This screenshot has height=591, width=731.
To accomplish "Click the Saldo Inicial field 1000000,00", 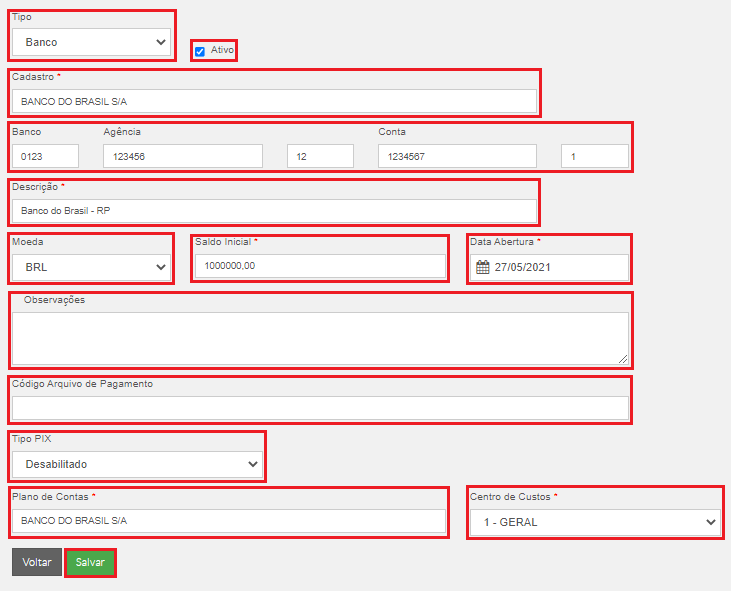I will pos(320,266).
